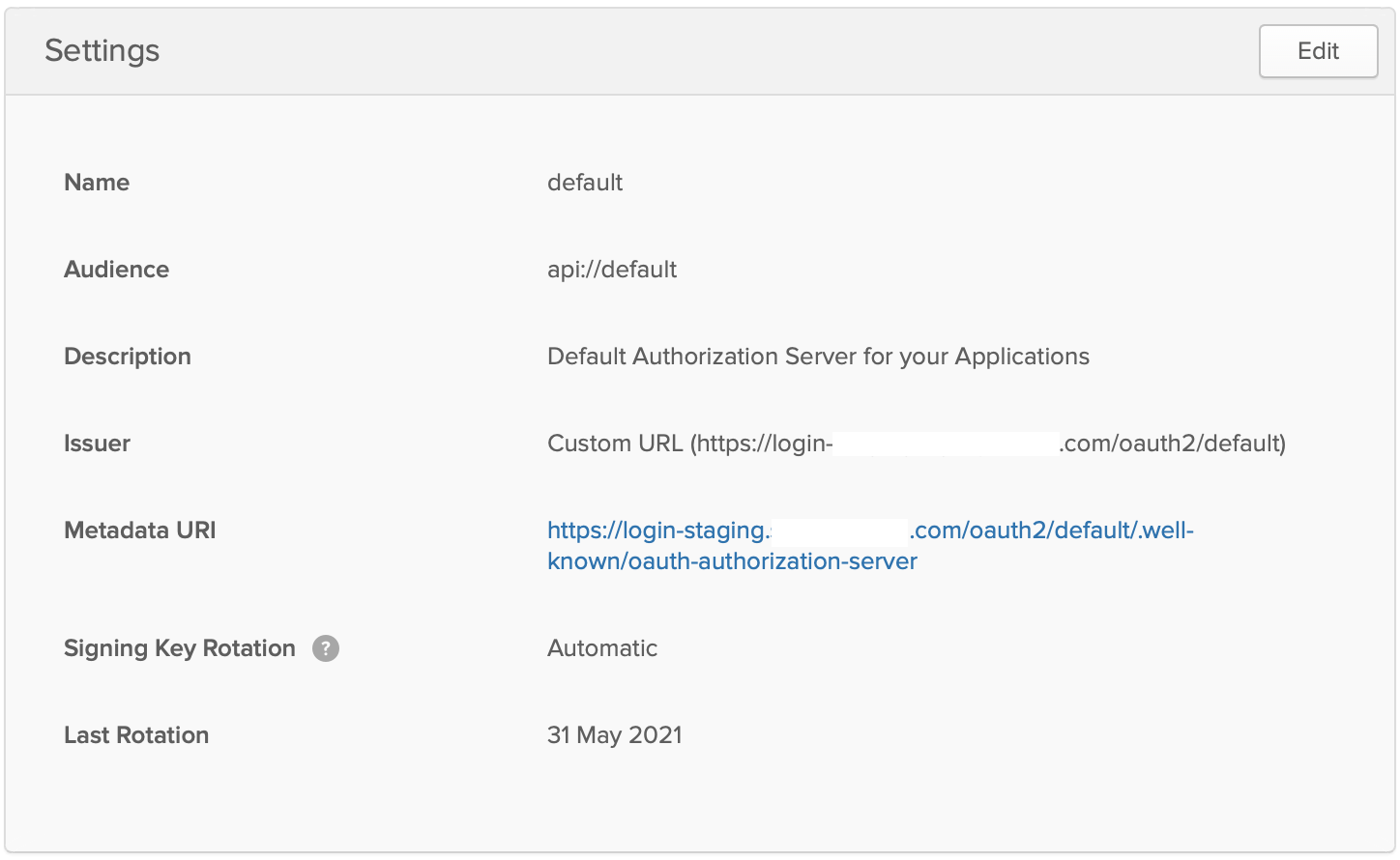The height and width of the screenshot is (860, 1400).
Task: Click the Last Rotation field label
Action: (x=136, y=735)
